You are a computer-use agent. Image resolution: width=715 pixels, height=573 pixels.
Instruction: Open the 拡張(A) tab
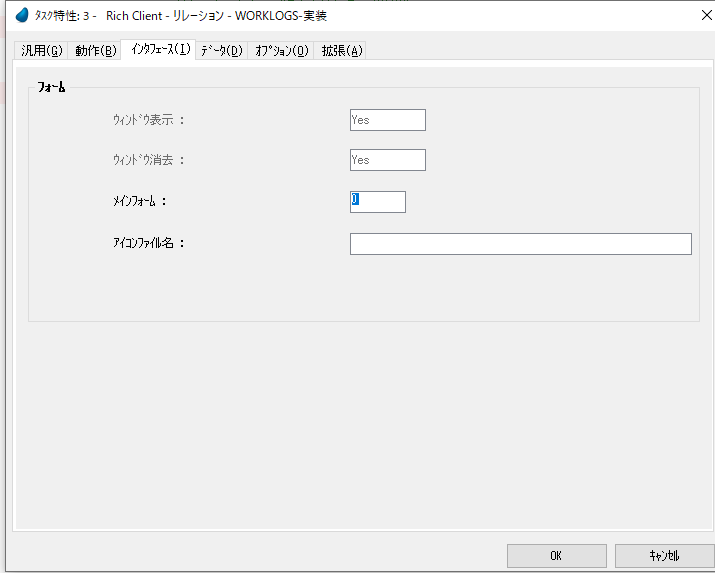pos(342,50)
